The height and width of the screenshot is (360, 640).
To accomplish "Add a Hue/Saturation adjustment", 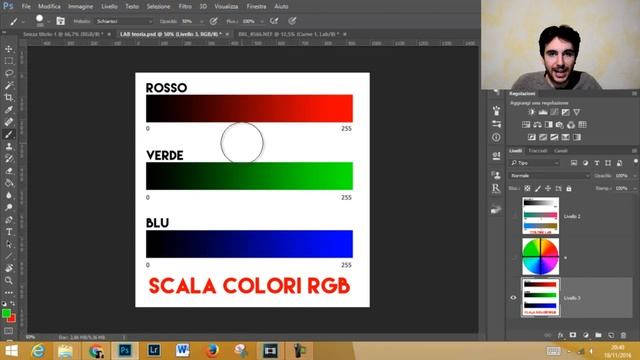I will click(x=526, y=124).
